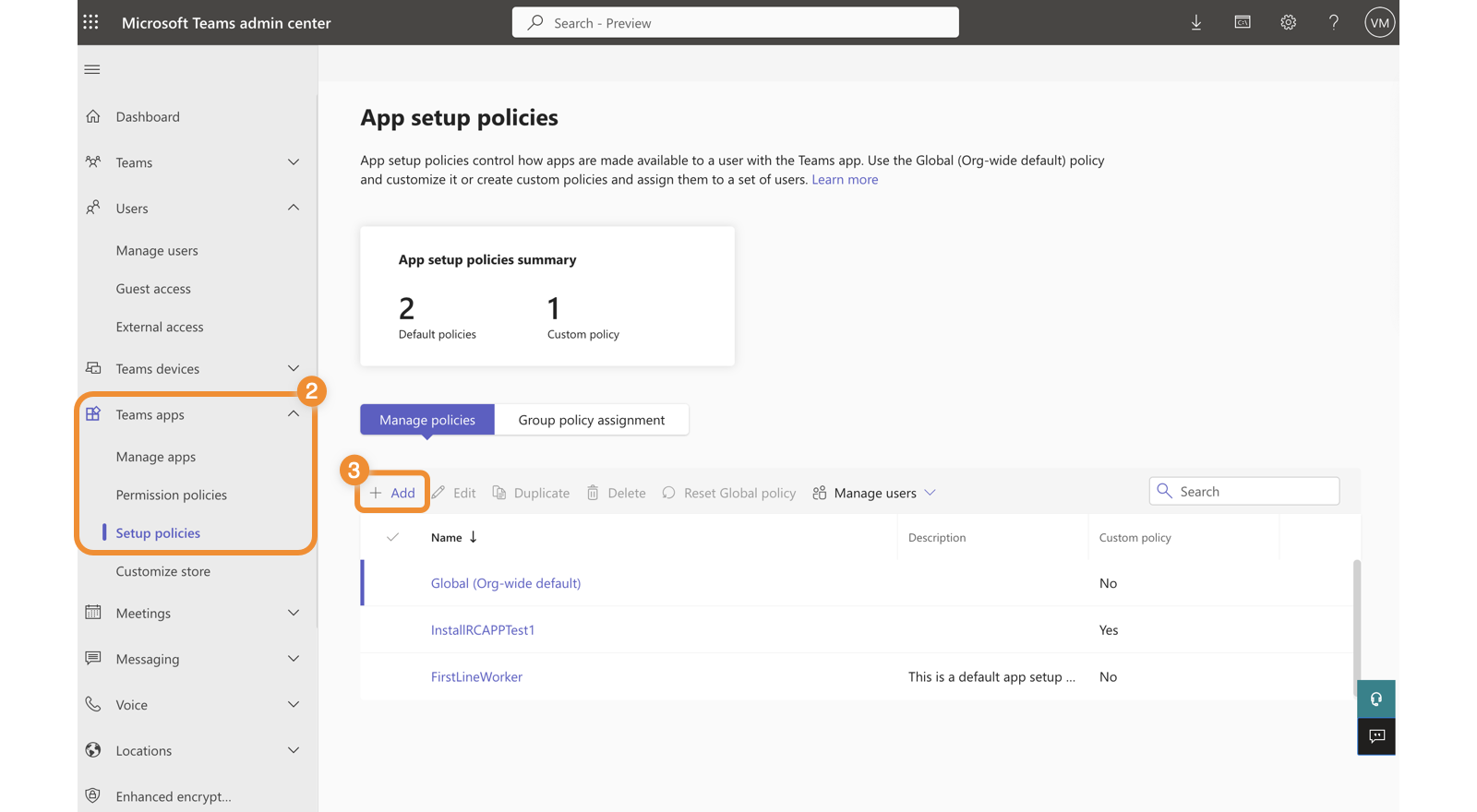Expand the Locations section chevron

coord(294,750)
